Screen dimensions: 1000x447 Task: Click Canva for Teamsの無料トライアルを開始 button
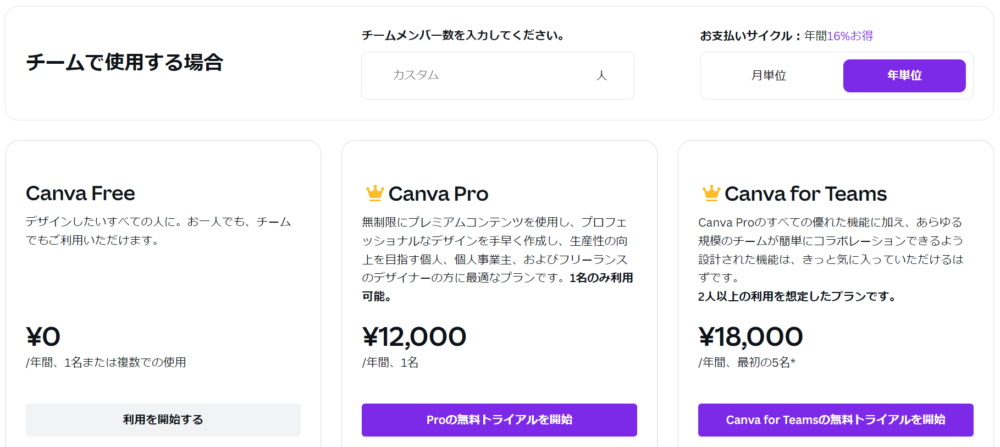[835, 419]
